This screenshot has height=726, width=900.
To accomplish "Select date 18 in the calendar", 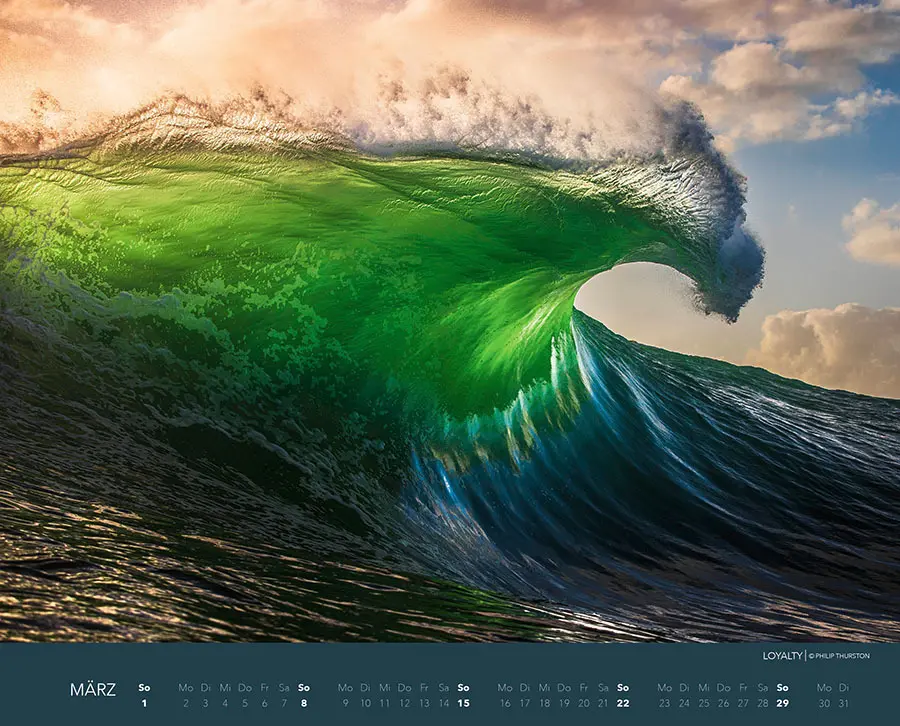I will point(544,703).
